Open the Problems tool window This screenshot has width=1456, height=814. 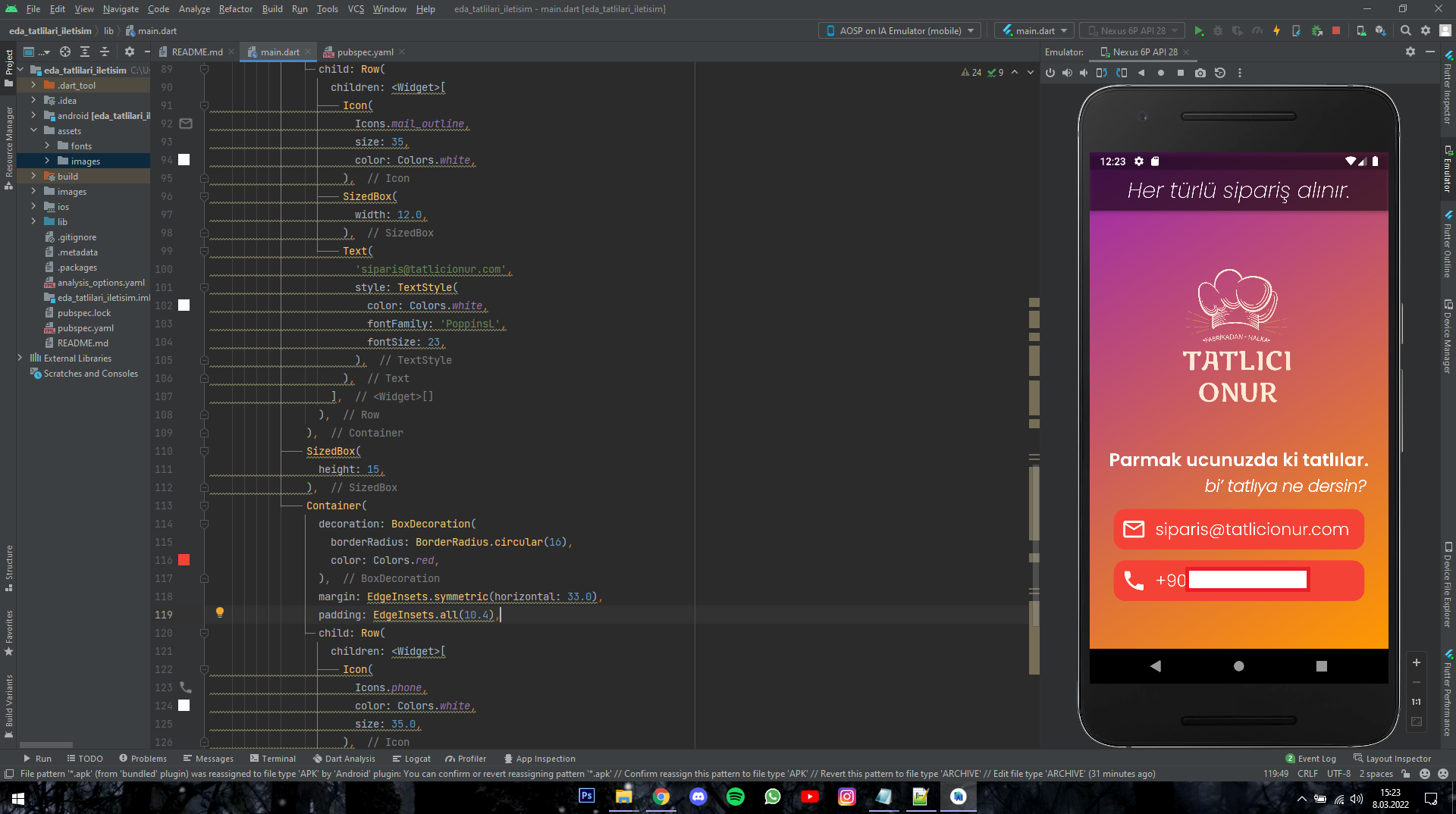click(143, 759)
